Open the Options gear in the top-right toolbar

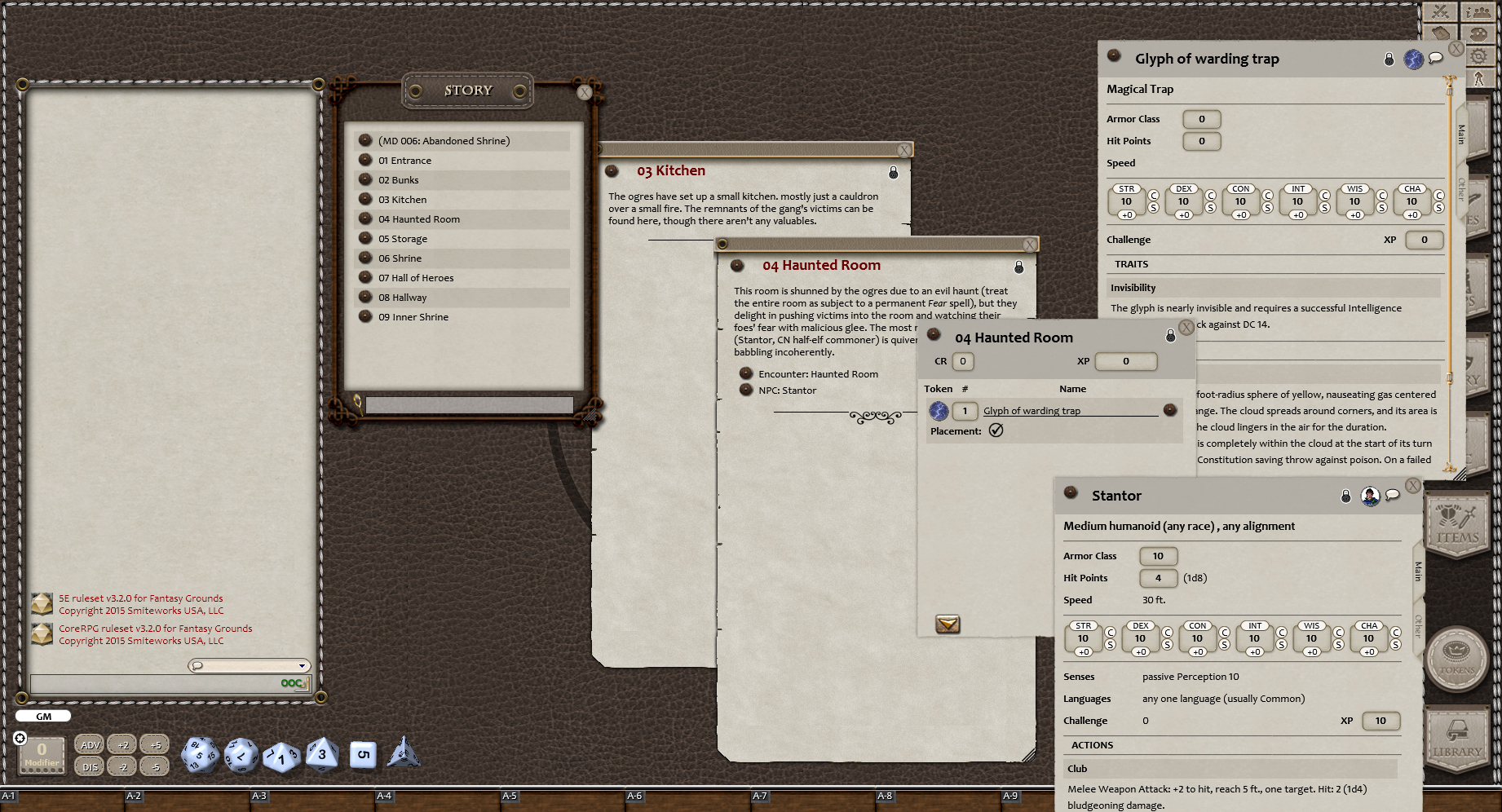(x=1479, y=55)
